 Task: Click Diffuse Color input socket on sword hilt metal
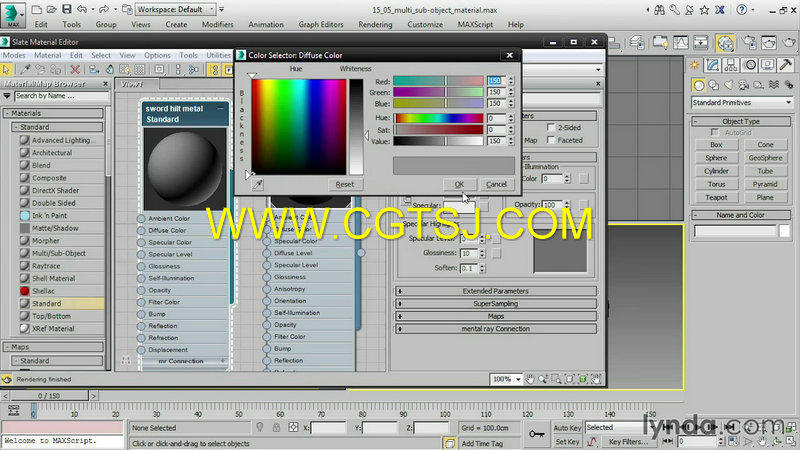[141, 231]
